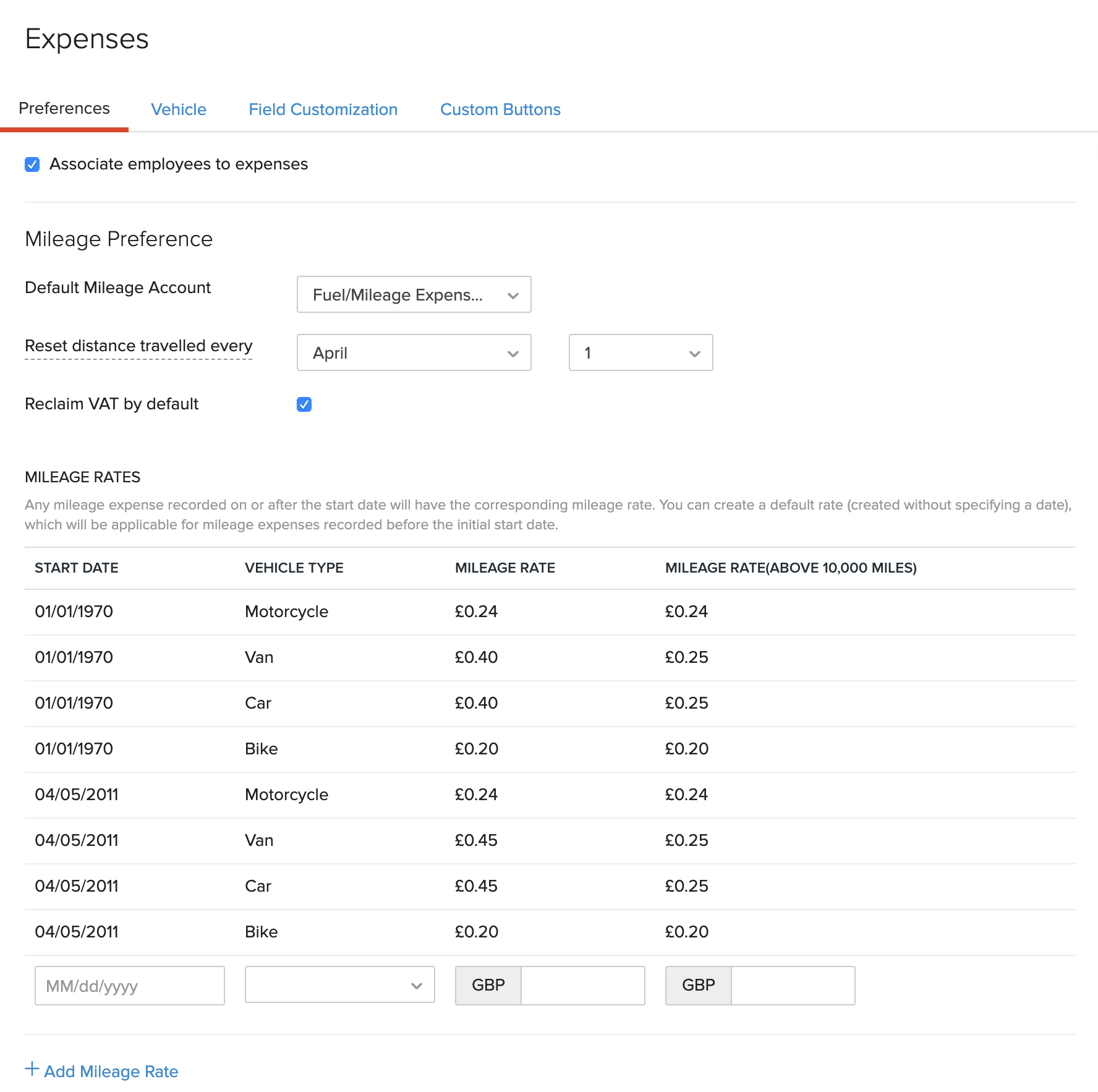Select 01/01/1970 Motorcycle row date
Viewport: 1098px width, 1092px height.
tap(74, 612)
